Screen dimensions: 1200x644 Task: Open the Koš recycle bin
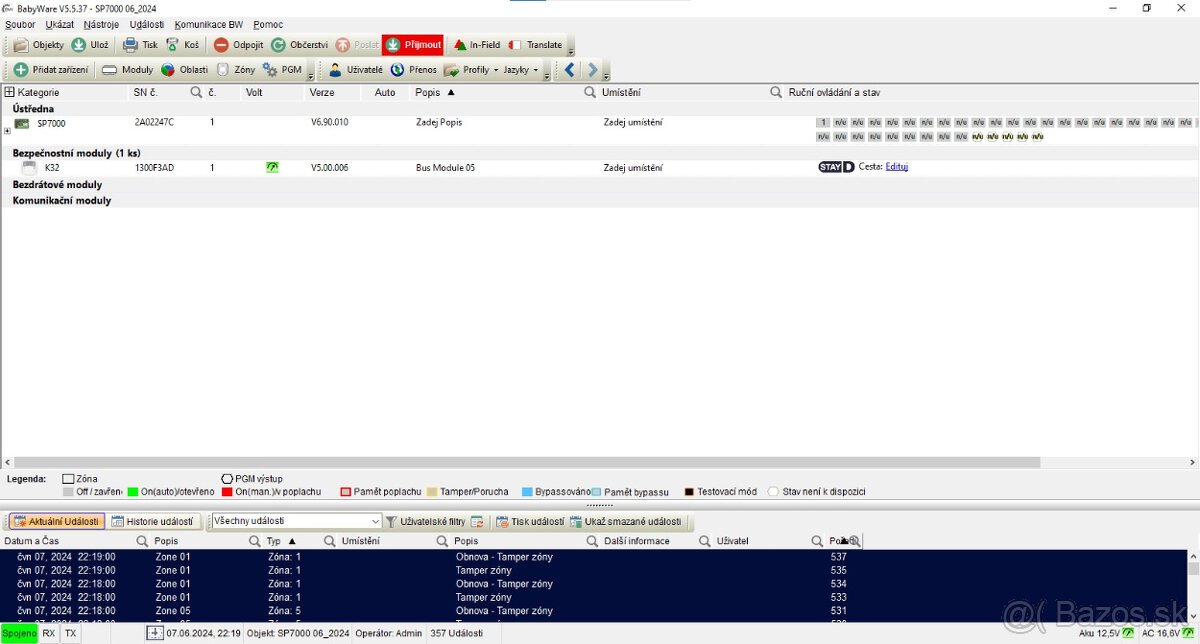174,45
